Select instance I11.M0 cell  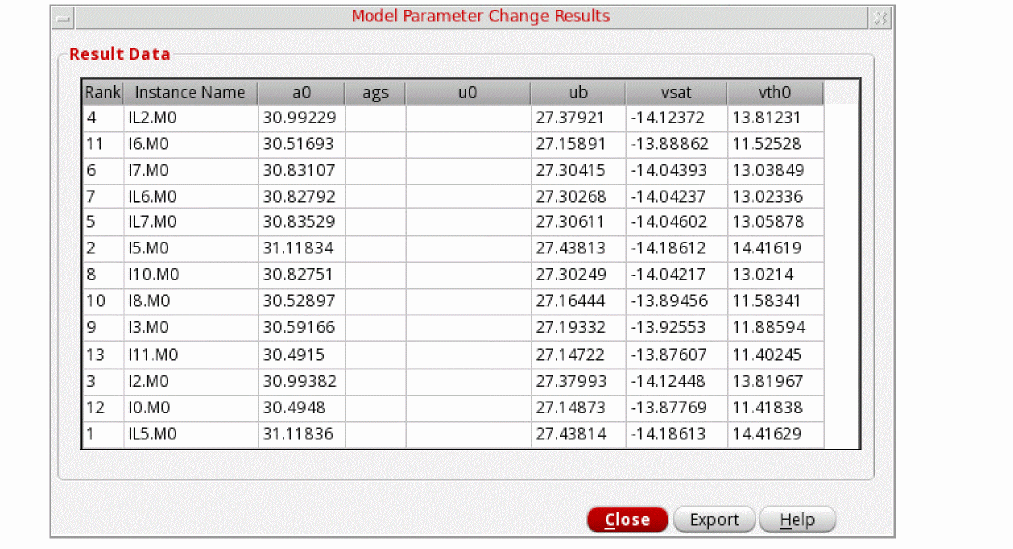coord(191,355)
